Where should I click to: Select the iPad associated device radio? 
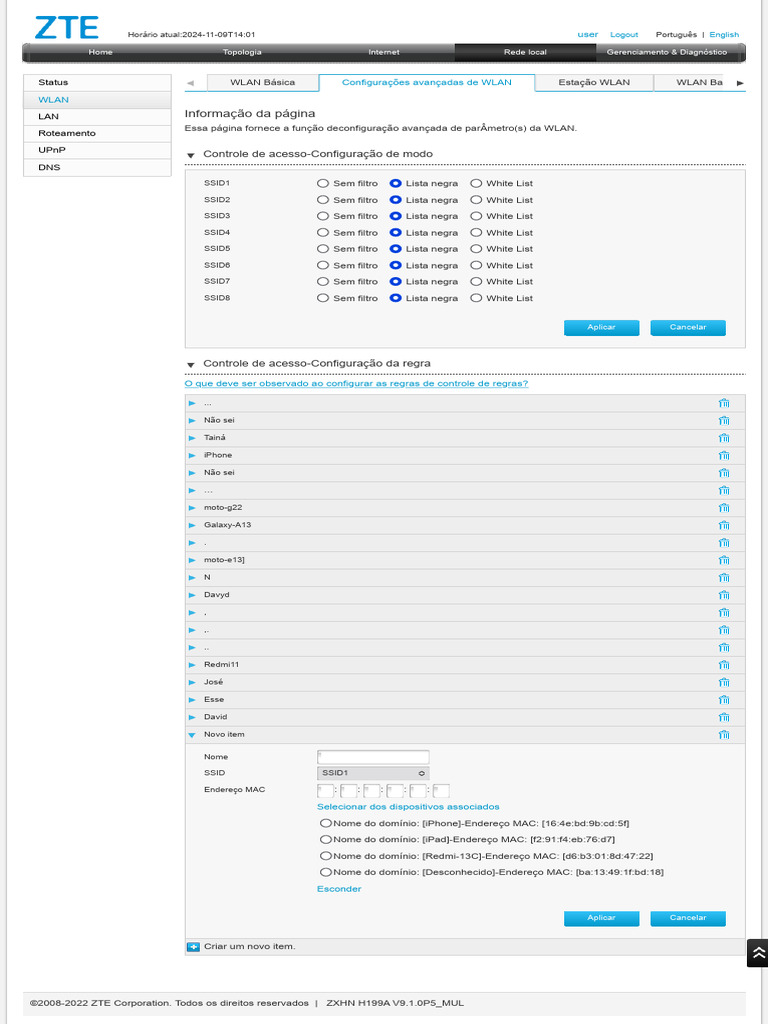(x=325, y=839)
